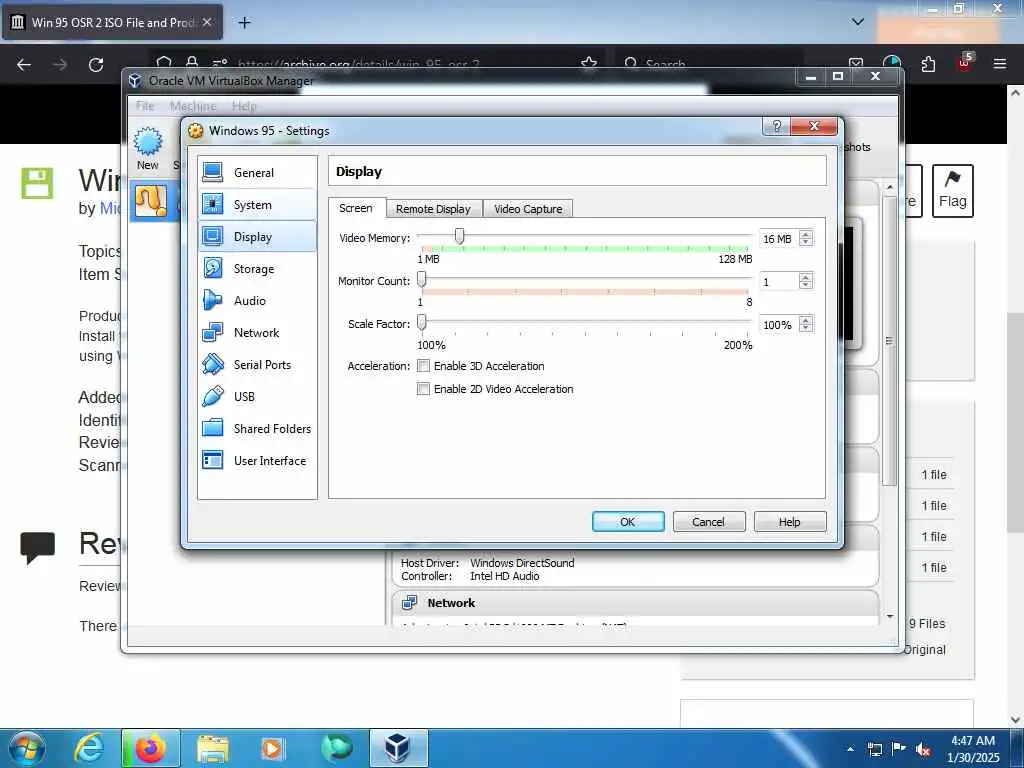Click the VirtualBox cube taskbar icon
The width and height of the screenshot is (1024, 768).
[x=398, y=748]
